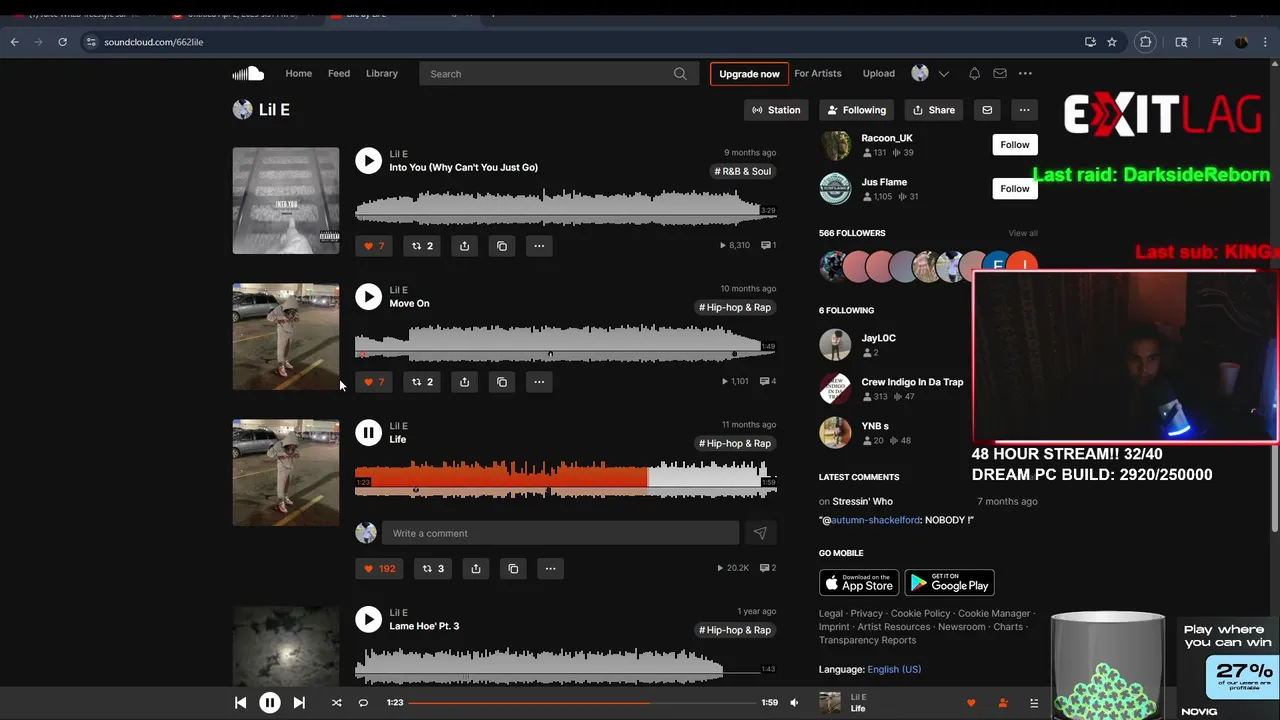Seek in the Into You waveform
The image size is (1280, 720).
[x=566, y=207]
